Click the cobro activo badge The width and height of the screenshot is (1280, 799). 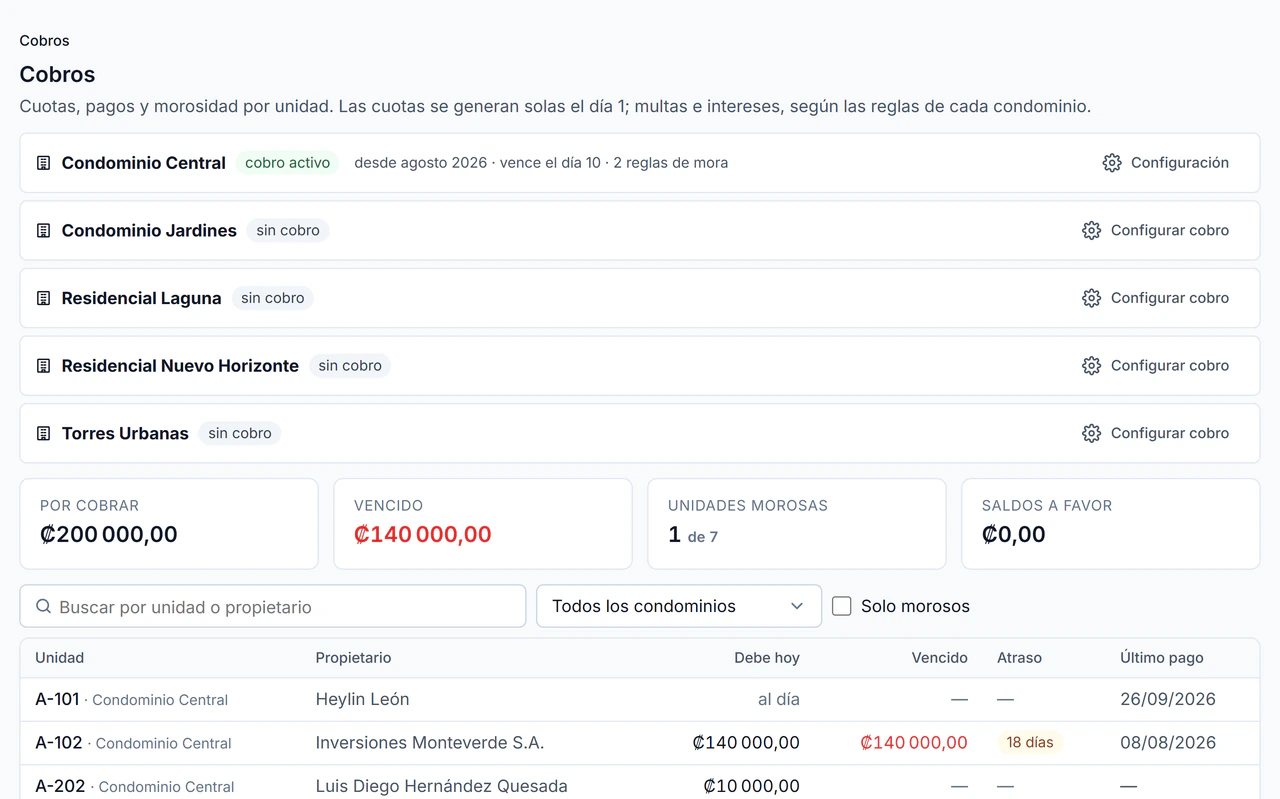coord(288,163)
